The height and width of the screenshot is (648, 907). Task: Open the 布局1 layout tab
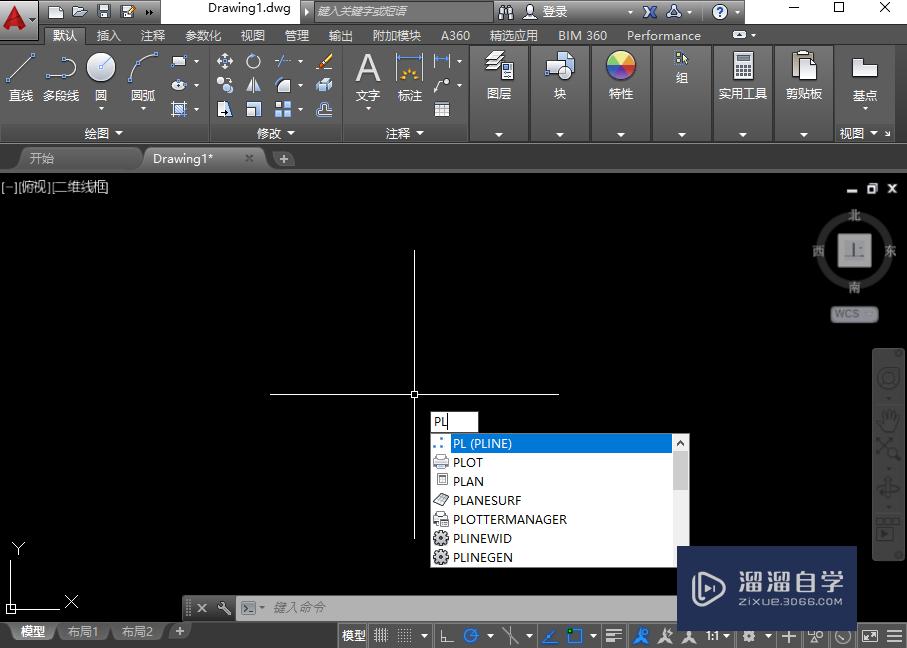click(84, 631)
